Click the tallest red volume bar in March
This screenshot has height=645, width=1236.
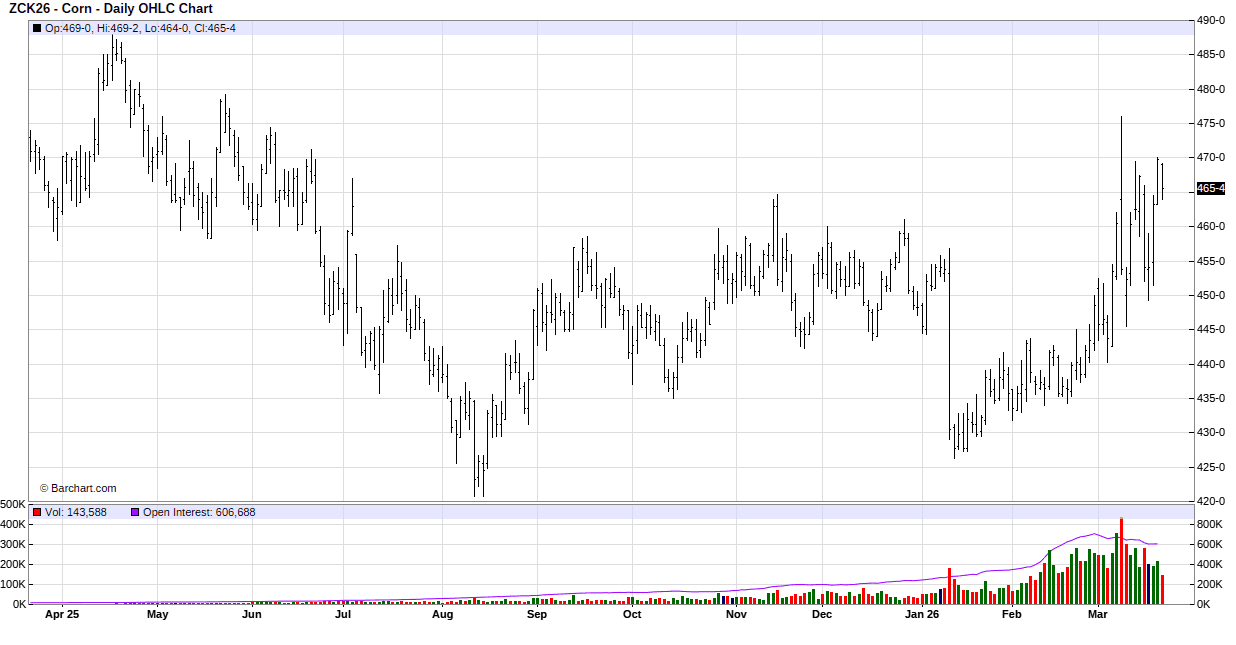1121,560
